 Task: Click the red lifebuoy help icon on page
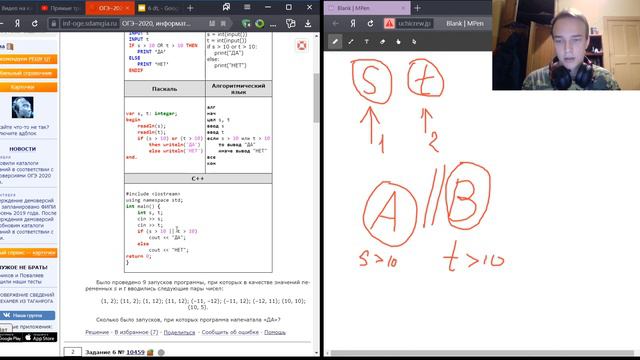[x=302, y=45]
